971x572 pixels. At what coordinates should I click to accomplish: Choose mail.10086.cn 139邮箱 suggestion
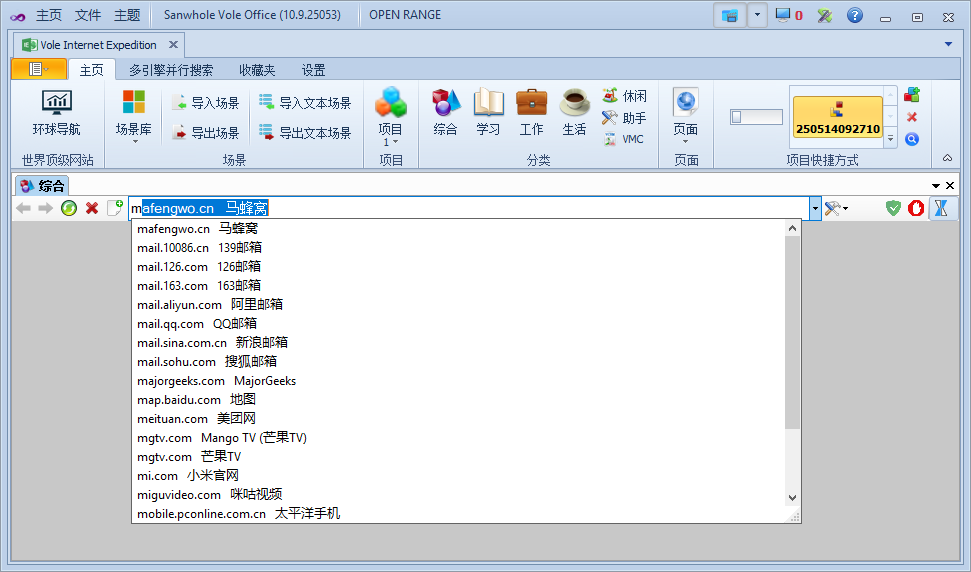tap(458, 248)
